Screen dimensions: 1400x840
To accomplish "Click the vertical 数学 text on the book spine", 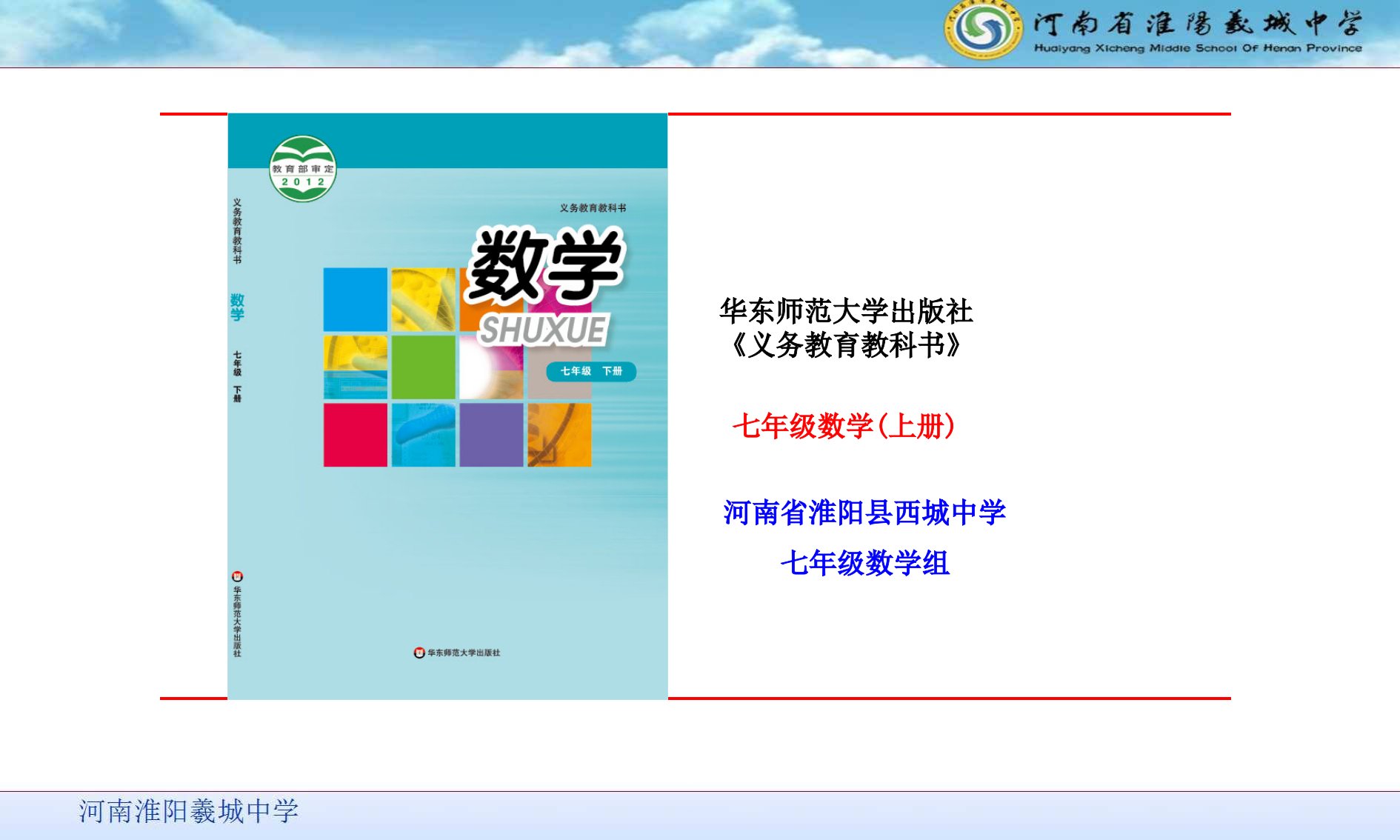I will point(237,307).
